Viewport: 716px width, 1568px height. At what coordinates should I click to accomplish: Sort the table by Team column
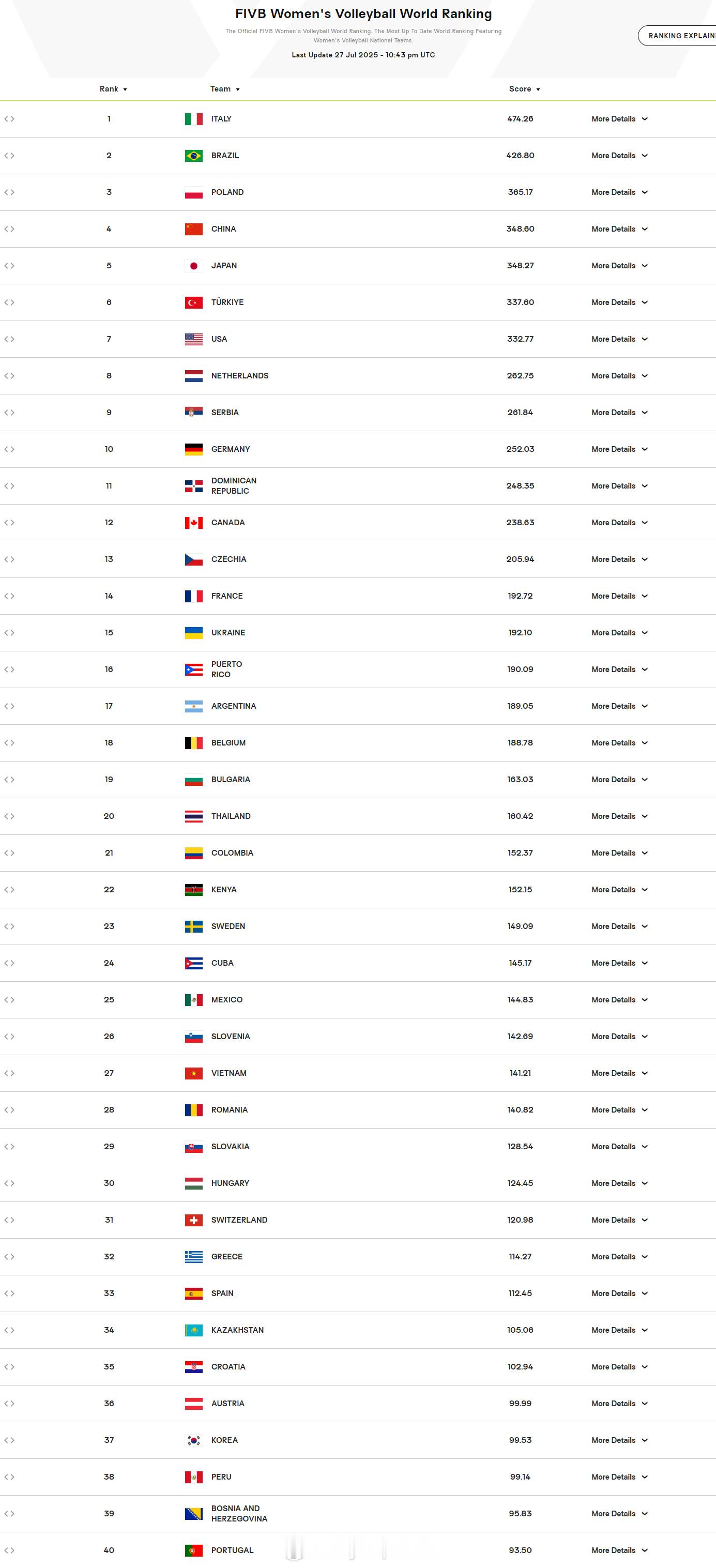(225, 89)
